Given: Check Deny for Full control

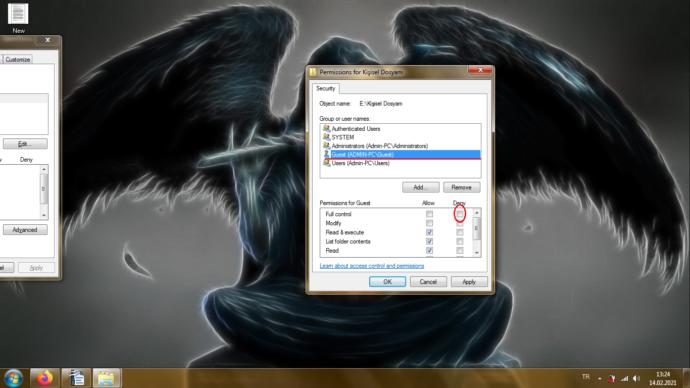Looking at the screenshot, I should [459, 214].
